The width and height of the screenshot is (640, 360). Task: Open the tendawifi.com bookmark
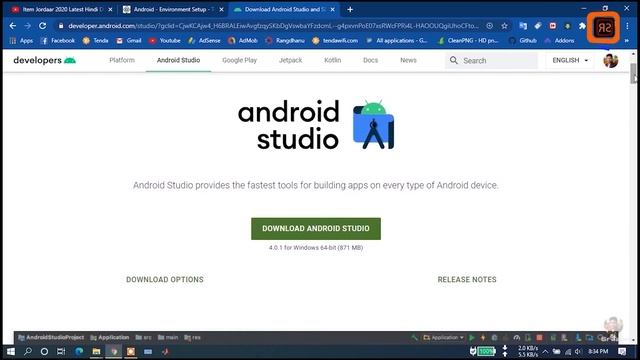click(x=335, y=40)
